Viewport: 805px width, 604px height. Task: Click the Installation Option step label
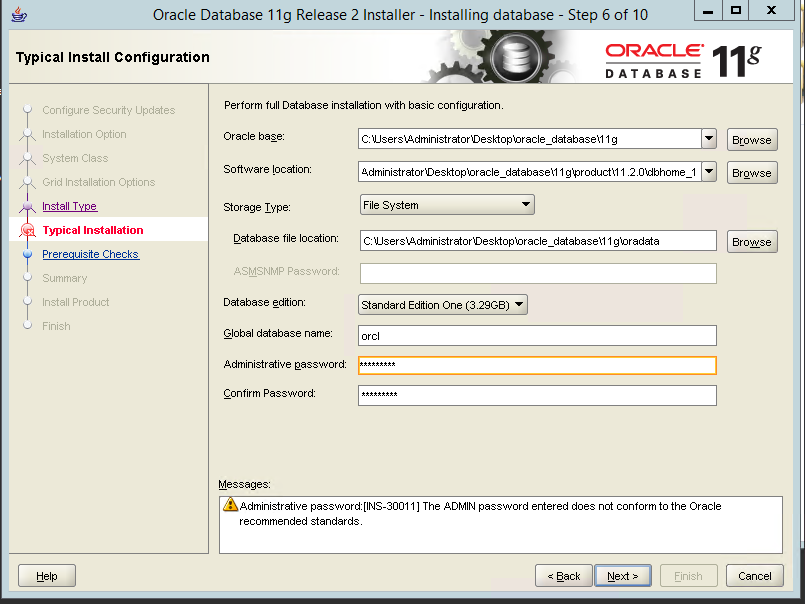[84, 134]
